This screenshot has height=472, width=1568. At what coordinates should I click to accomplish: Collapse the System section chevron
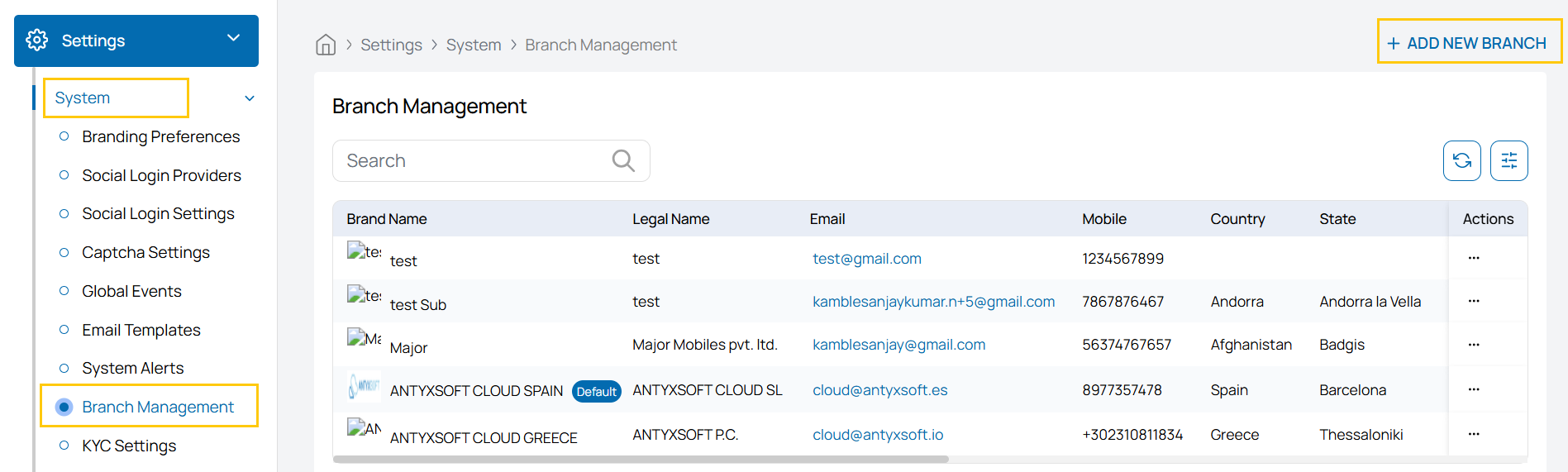(x=250, y=98)
